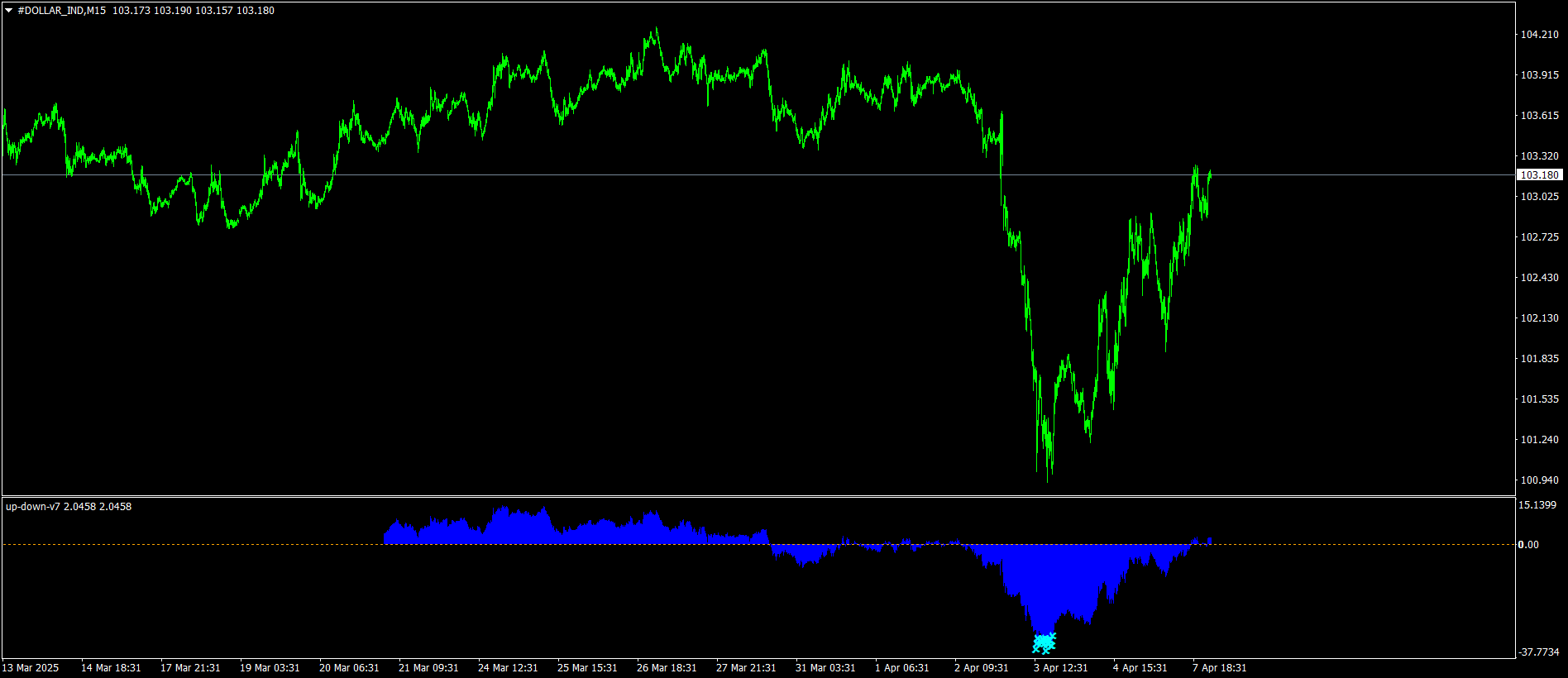Click the 102.430 price scale label
This screenshot has width=1568, height=678.
1540,278
